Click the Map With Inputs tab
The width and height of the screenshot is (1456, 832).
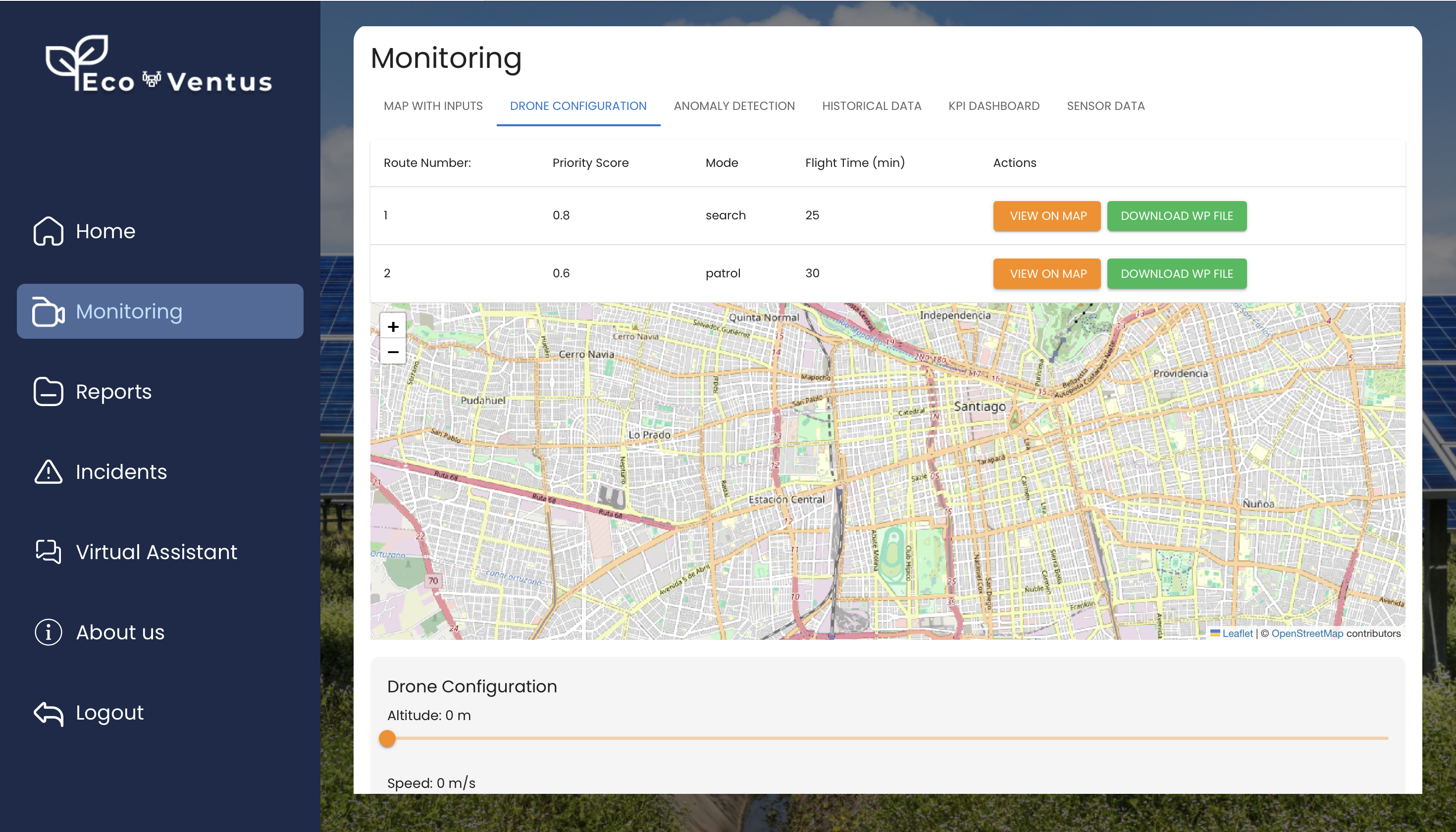(x=433, y=106)
